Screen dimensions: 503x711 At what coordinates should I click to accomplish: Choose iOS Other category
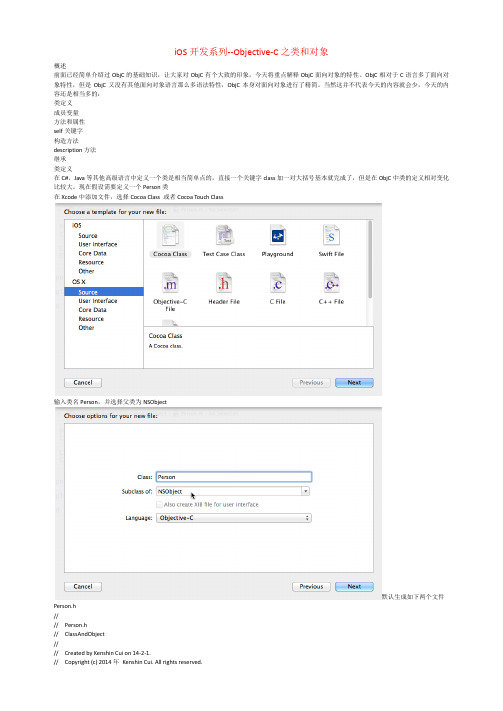86,271
